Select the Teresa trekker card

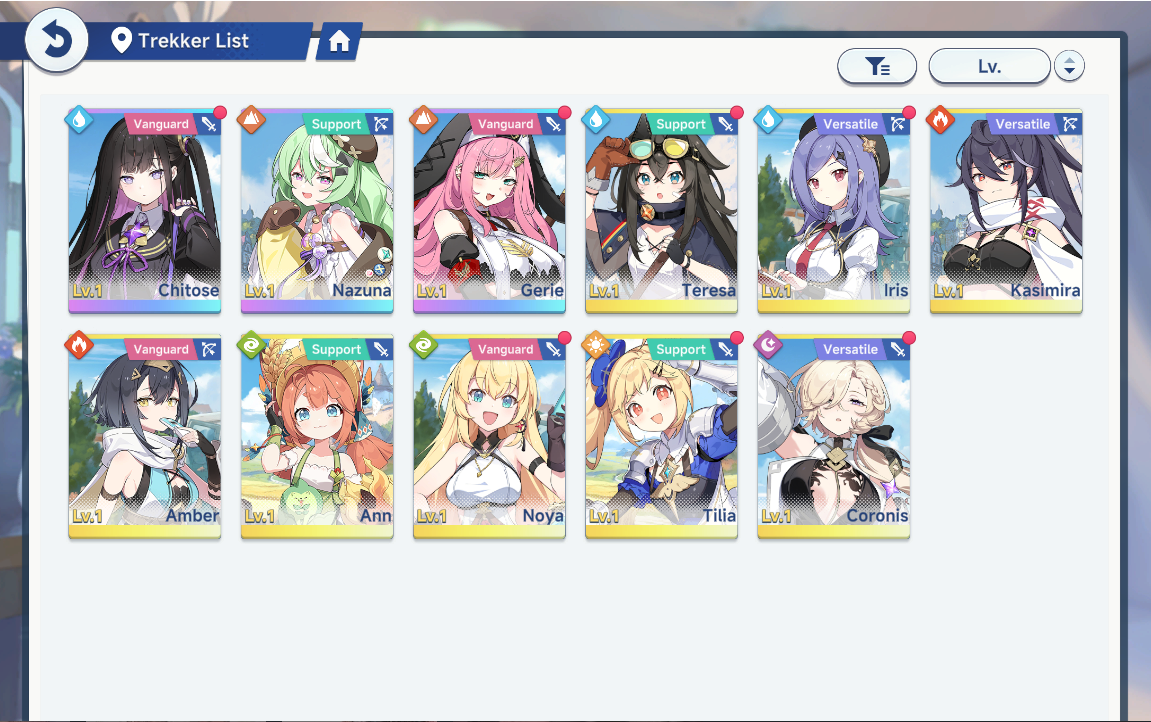[x=661, y=211]
